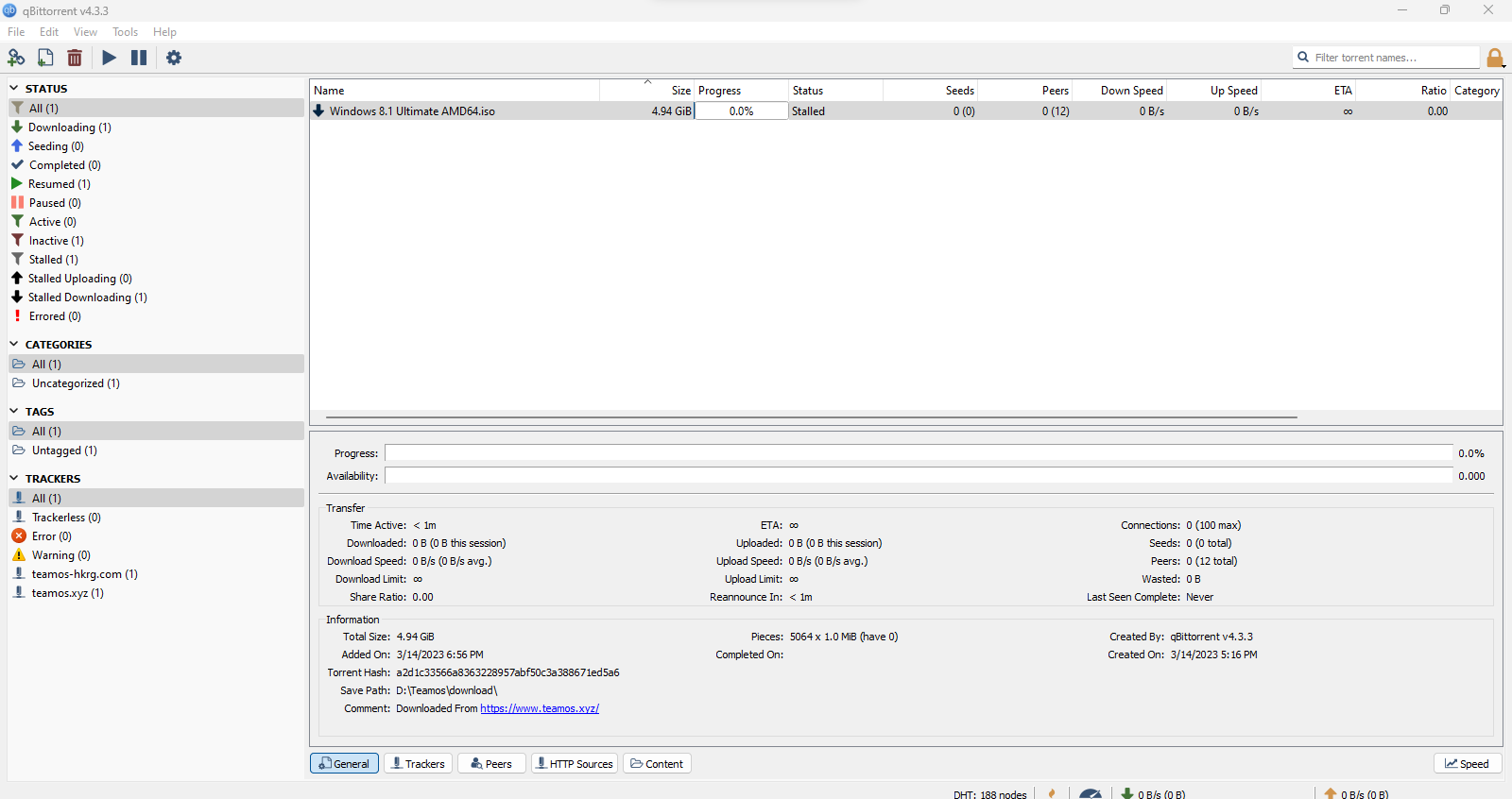Open the Help menu
The width and height of the screenshot is (1512, 799).
(x=164, y=32)
